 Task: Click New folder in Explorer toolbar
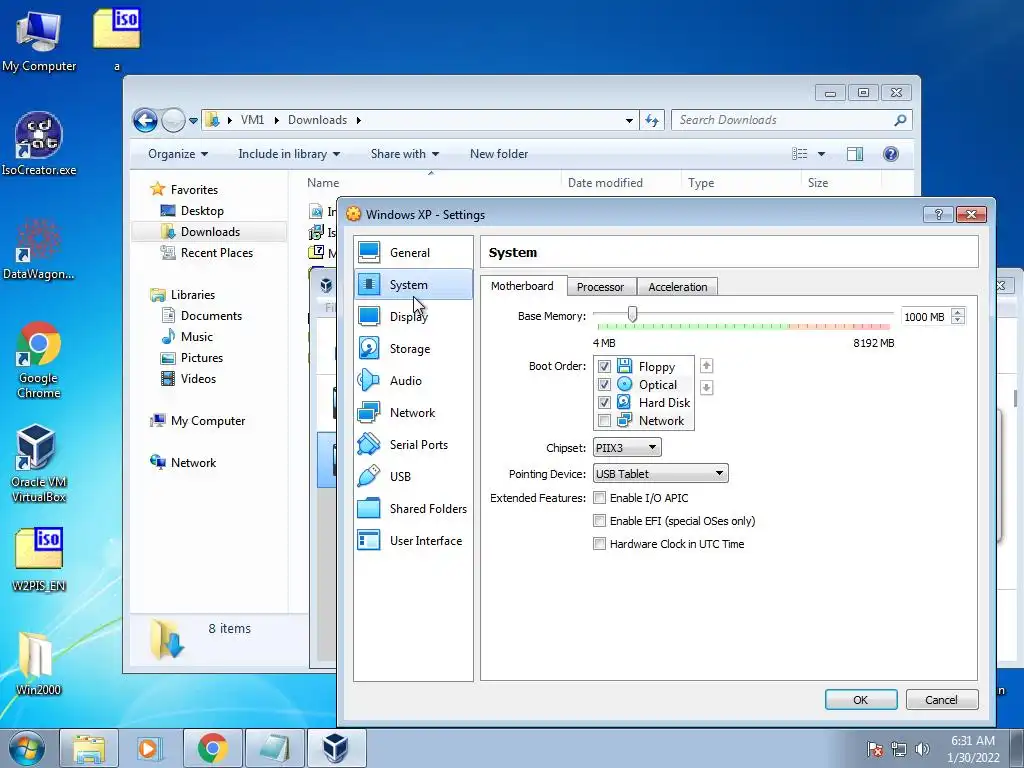point(499,154)
